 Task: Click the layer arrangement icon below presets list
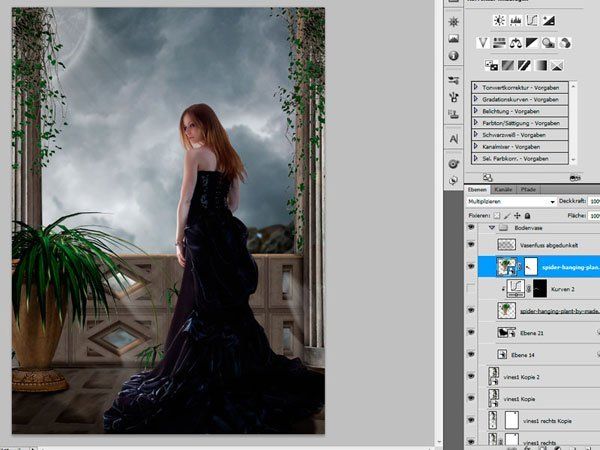tap(488, 178)
